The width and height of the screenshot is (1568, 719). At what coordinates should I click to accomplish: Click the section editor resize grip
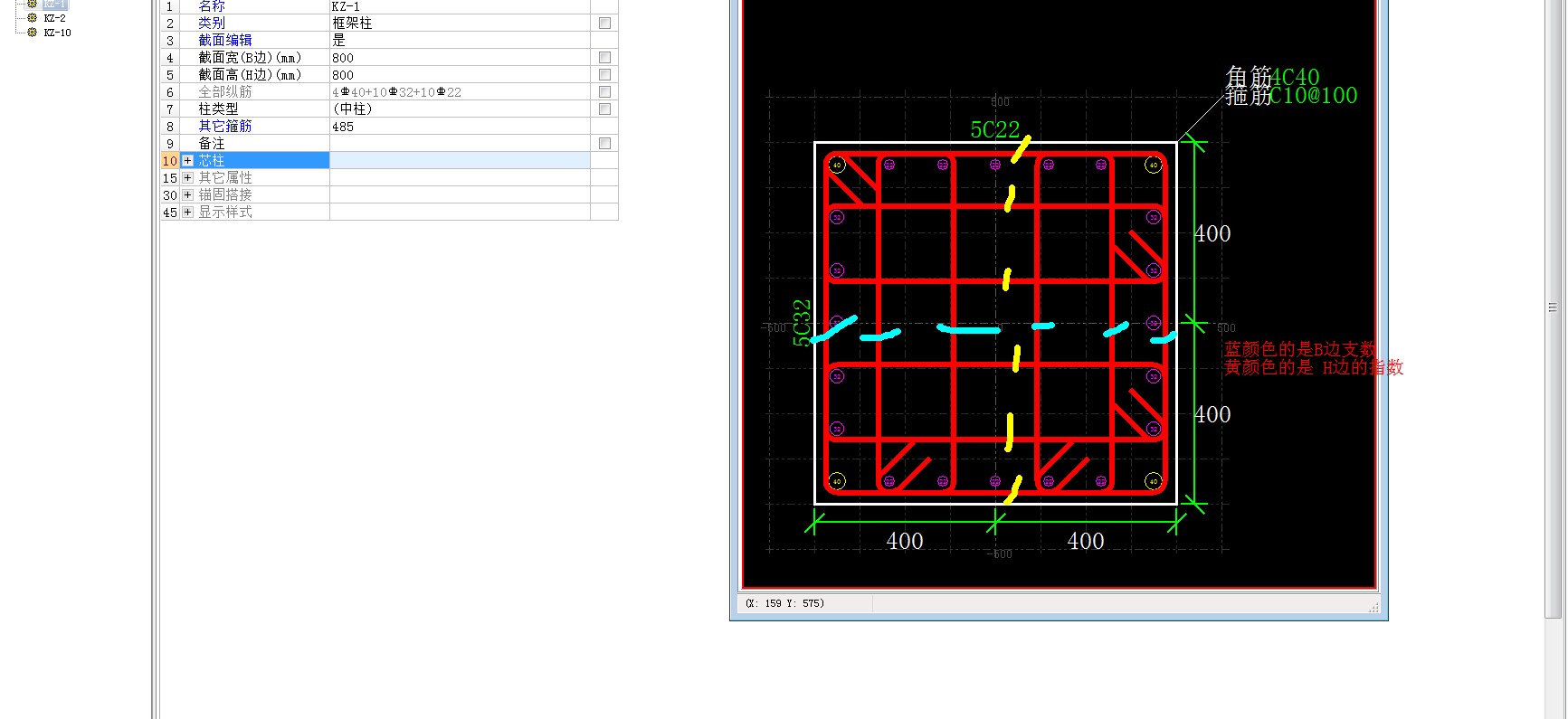(x=1374, y=608)
